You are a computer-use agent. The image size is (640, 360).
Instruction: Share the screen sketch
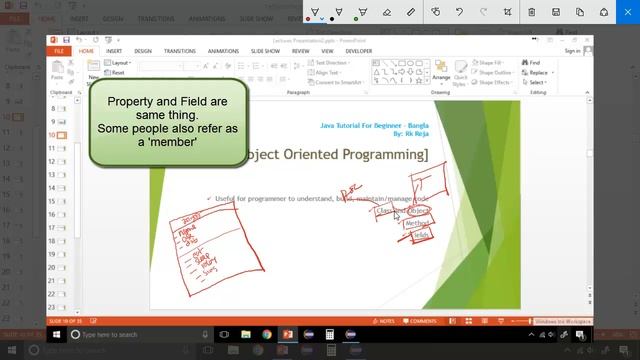point(604,12)
